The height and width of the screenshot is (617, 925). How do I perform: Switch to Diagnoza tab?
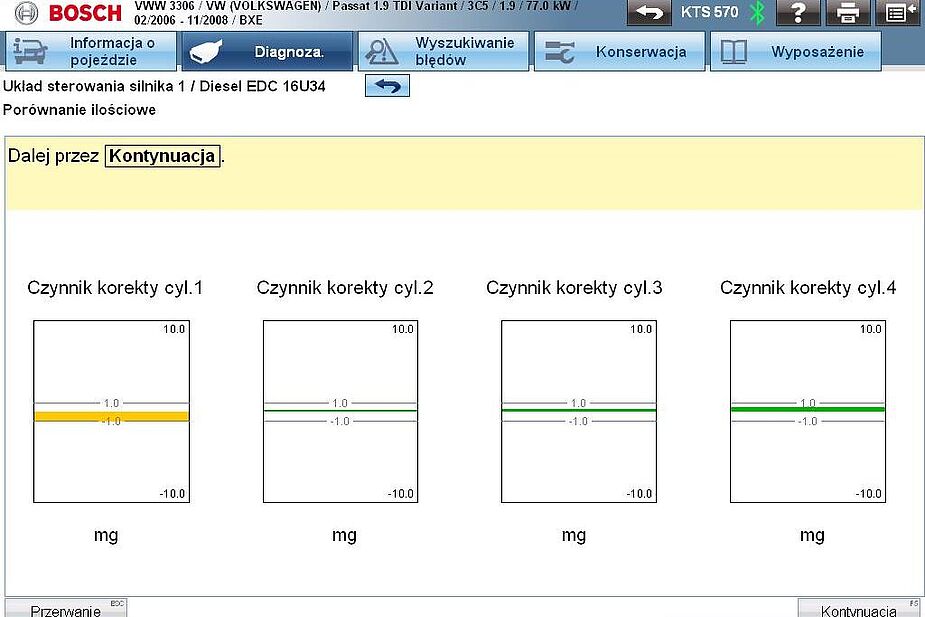point(267,51)
